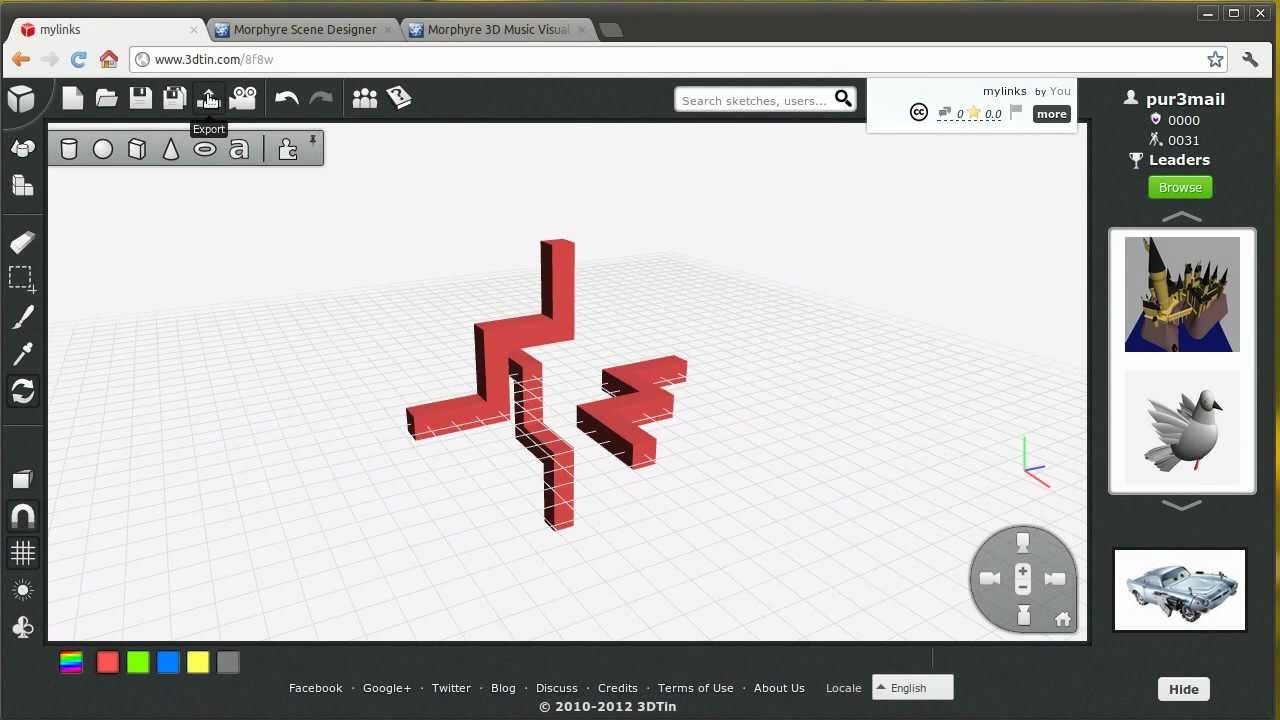Viewport: 1280px width, 720px height.
Task: Select the cylinder primitive tool
Action: coord(69,148)
